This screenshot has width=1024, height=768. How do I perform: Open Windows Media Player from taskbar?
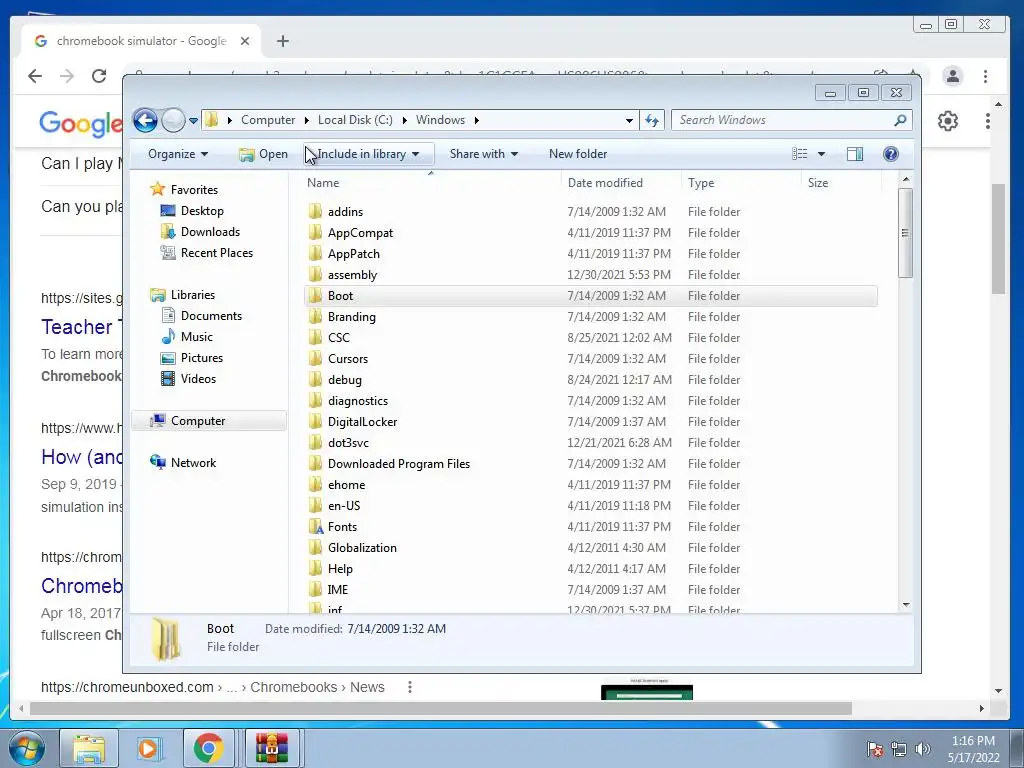click(x=148, y=748)
